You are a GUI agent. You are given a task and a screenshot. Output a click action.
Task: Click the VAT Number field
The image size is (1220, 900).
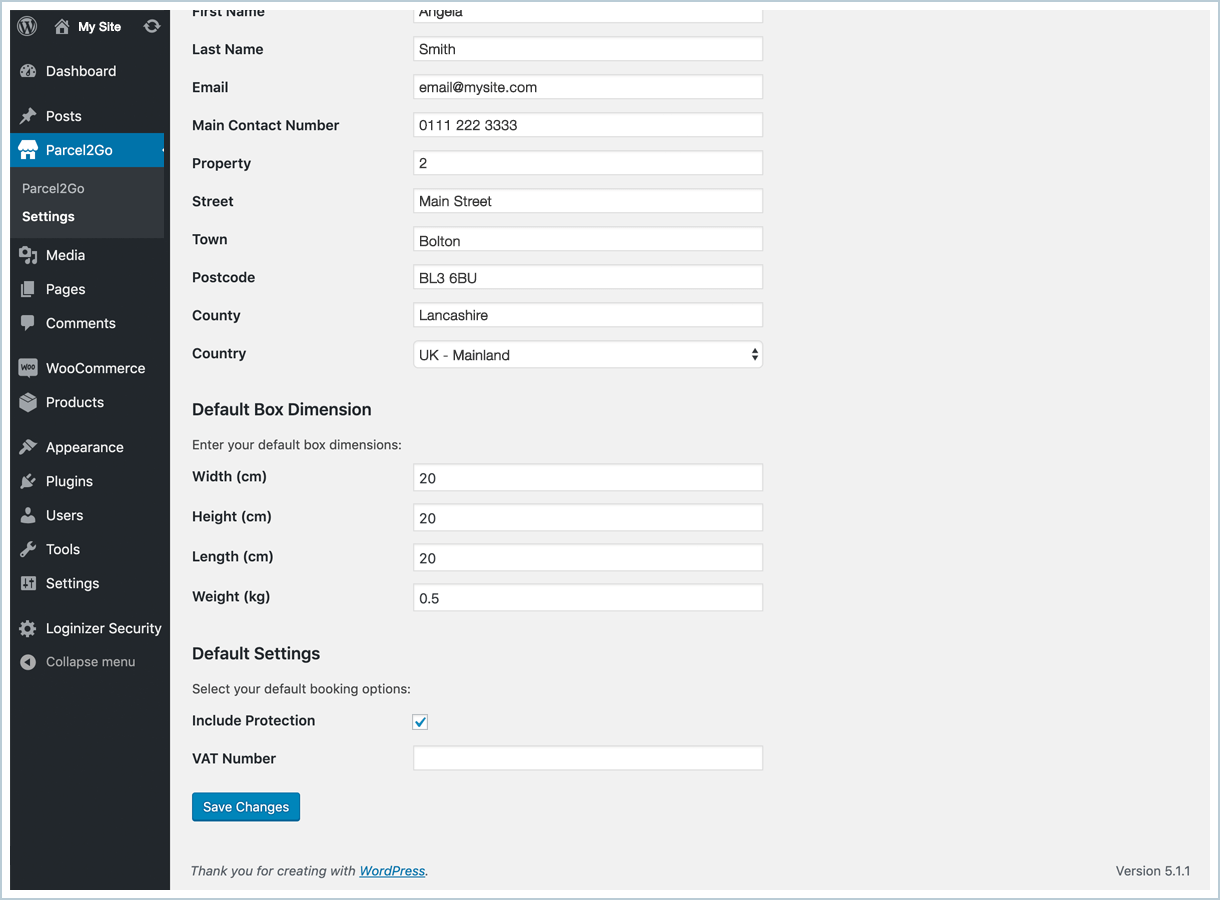[x=587, y=758]
